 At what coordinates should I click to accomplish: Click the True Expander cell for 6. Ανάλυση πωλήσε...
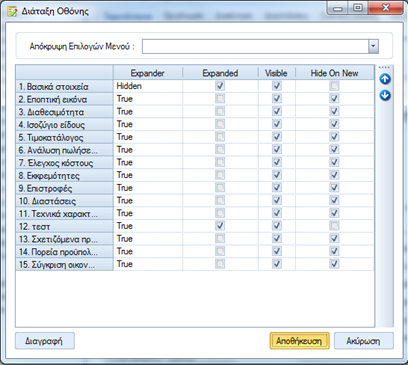(x=148, y=150)
